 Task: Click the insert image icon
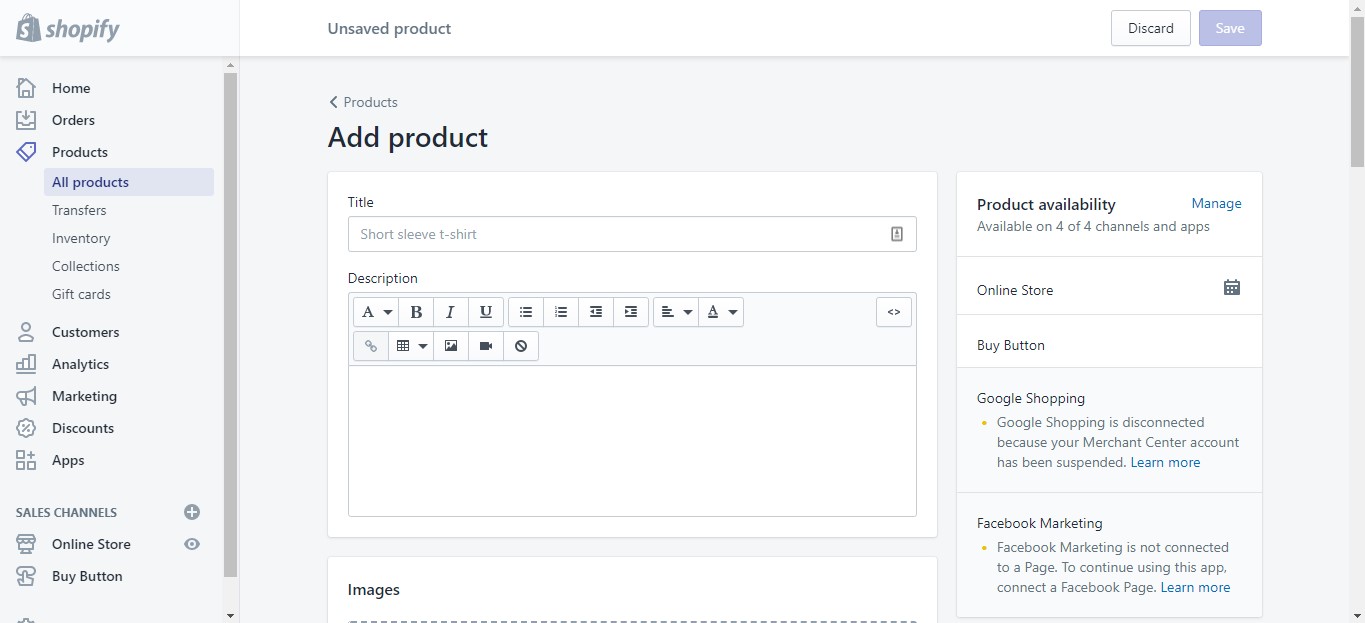451,346
